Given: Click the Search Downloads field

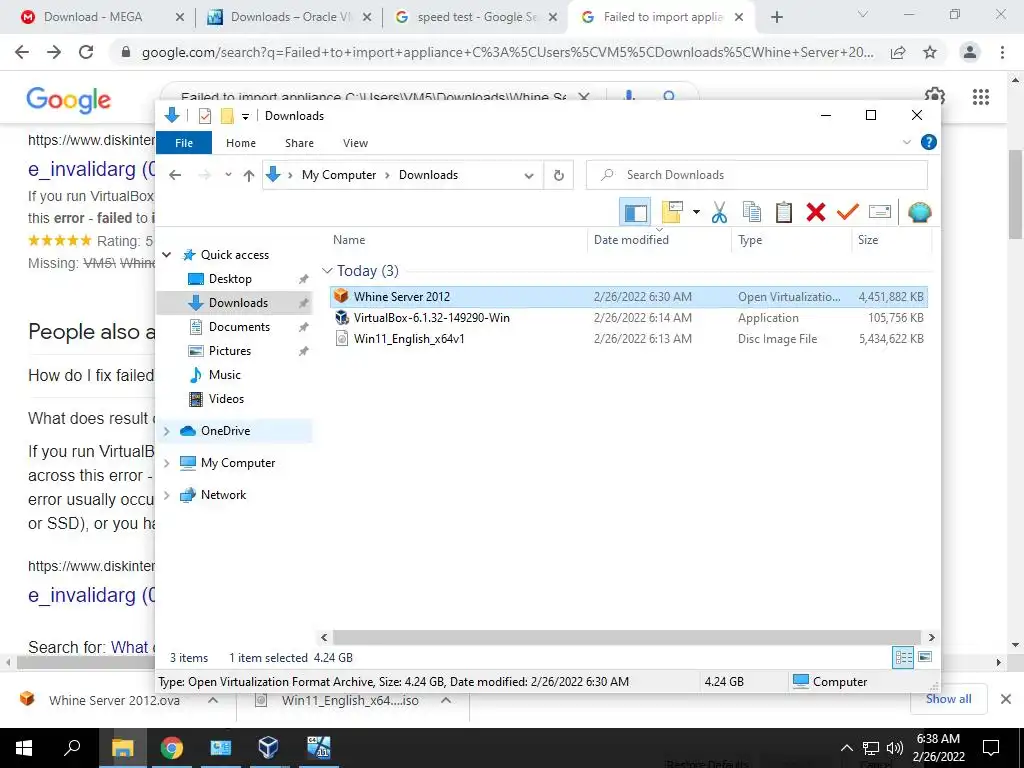Looking at the screenshot, I should click(757, 175).
